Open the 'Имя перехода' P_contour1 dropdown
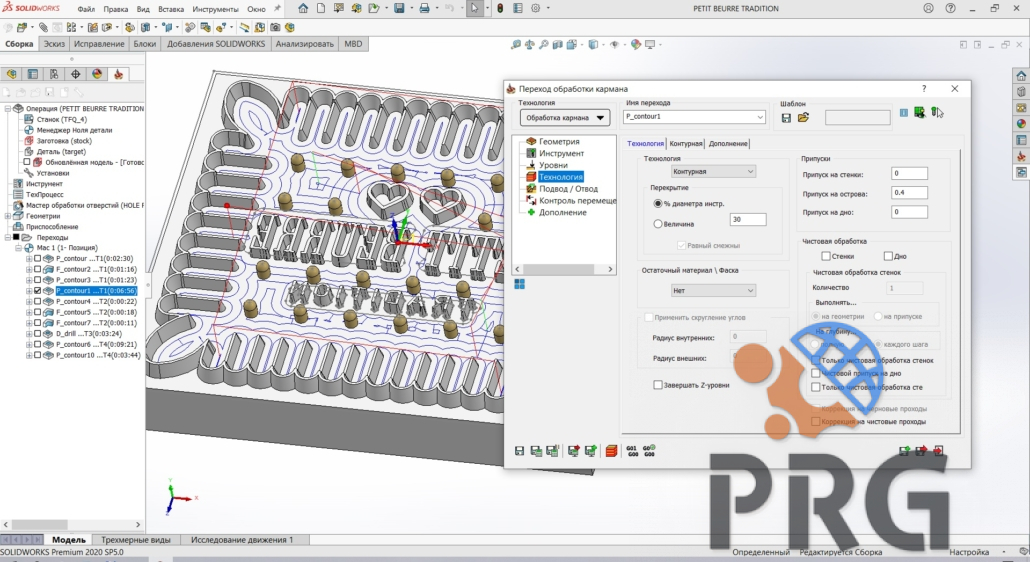 click(x=760, y=117)
